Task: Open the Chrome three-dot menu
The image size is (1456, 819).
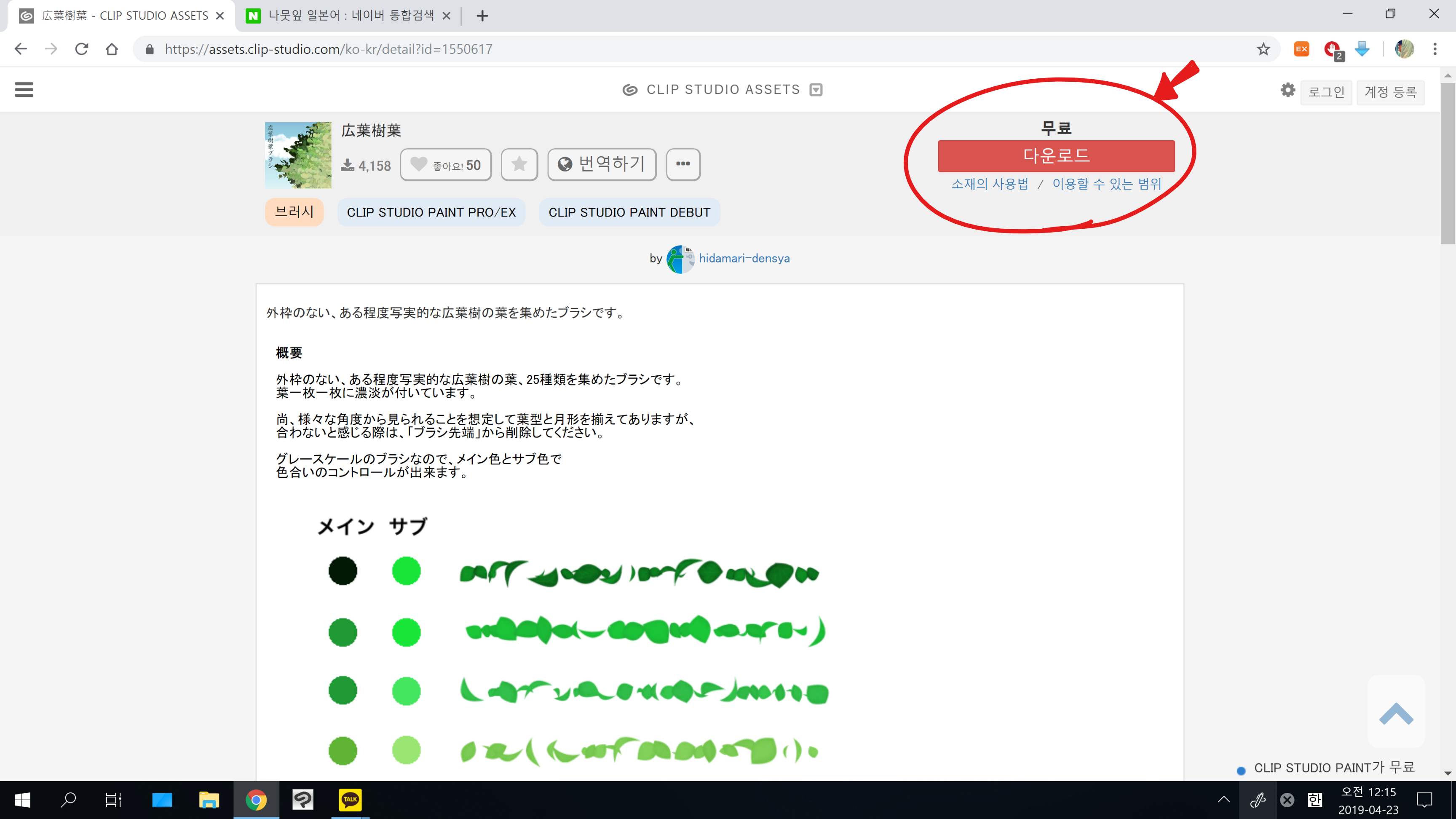Action: point(1435,49)
